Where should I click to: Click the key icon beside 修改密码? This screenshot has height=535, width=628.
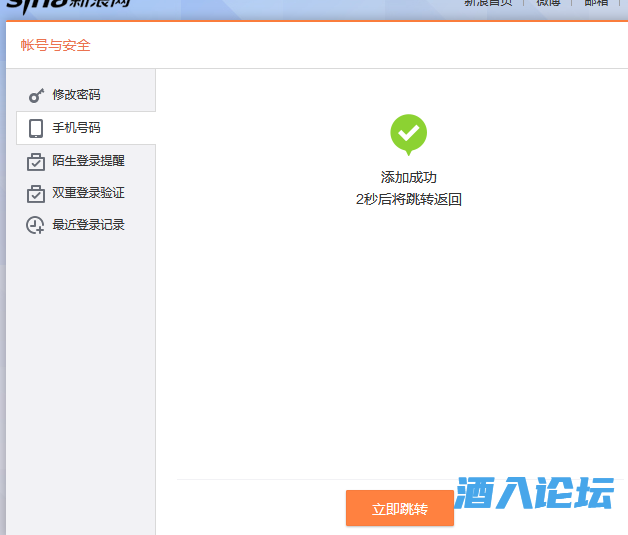pyautogui.click(x=36, y=96)
